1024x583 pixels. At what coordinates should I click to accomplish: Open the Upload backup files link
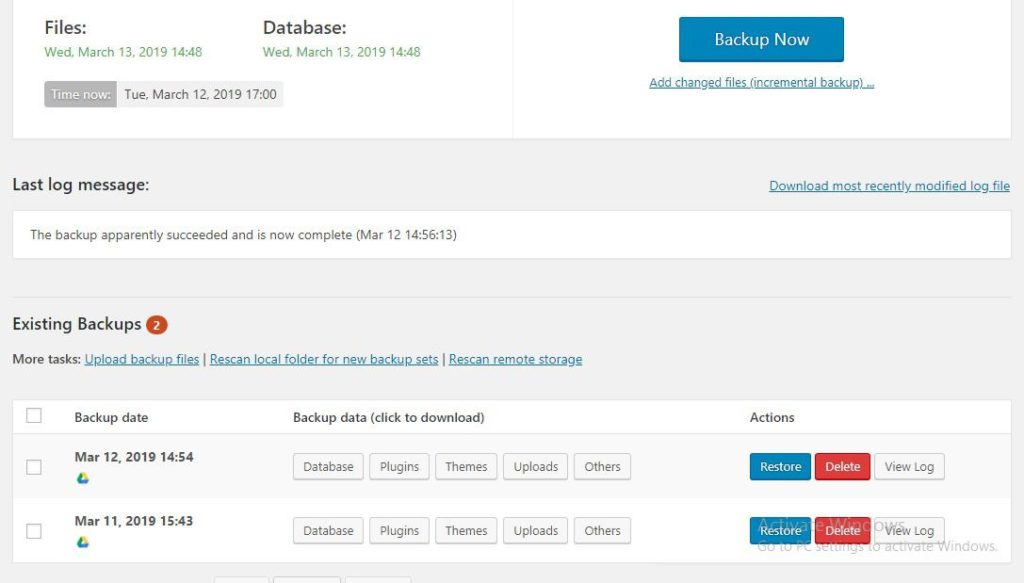click(142, 359)
